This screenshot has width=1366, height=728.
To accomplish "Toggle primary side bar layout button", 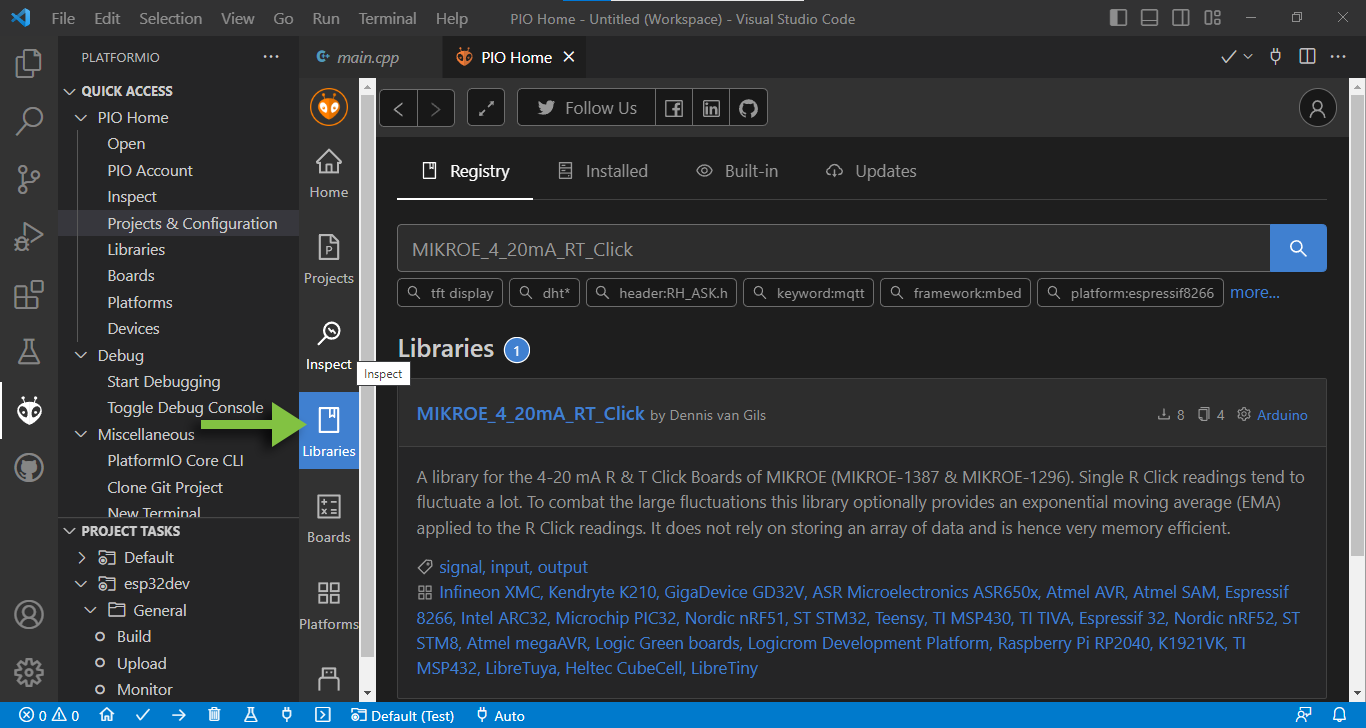I will click(x=1119, y=18).
